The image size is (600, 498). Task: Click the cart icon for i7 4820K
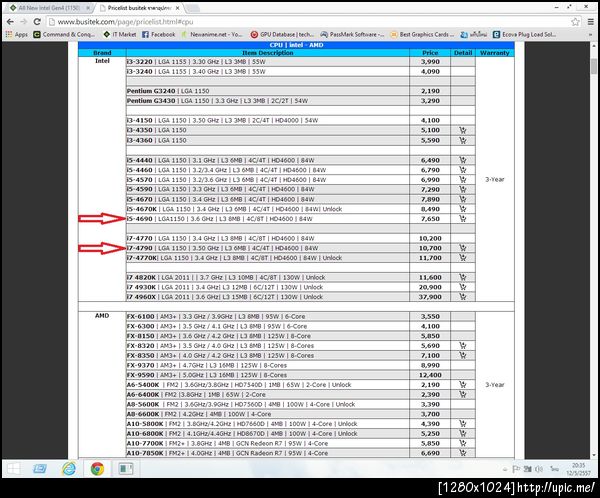pyautogui.click(x=463, y=277)
